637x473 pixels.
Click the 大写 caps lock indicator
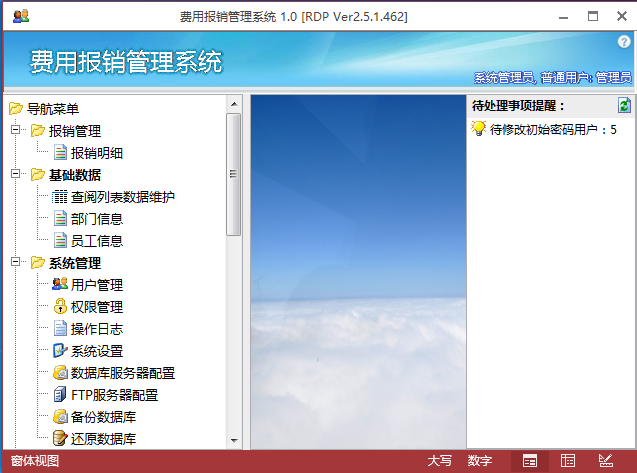[440, 461]
